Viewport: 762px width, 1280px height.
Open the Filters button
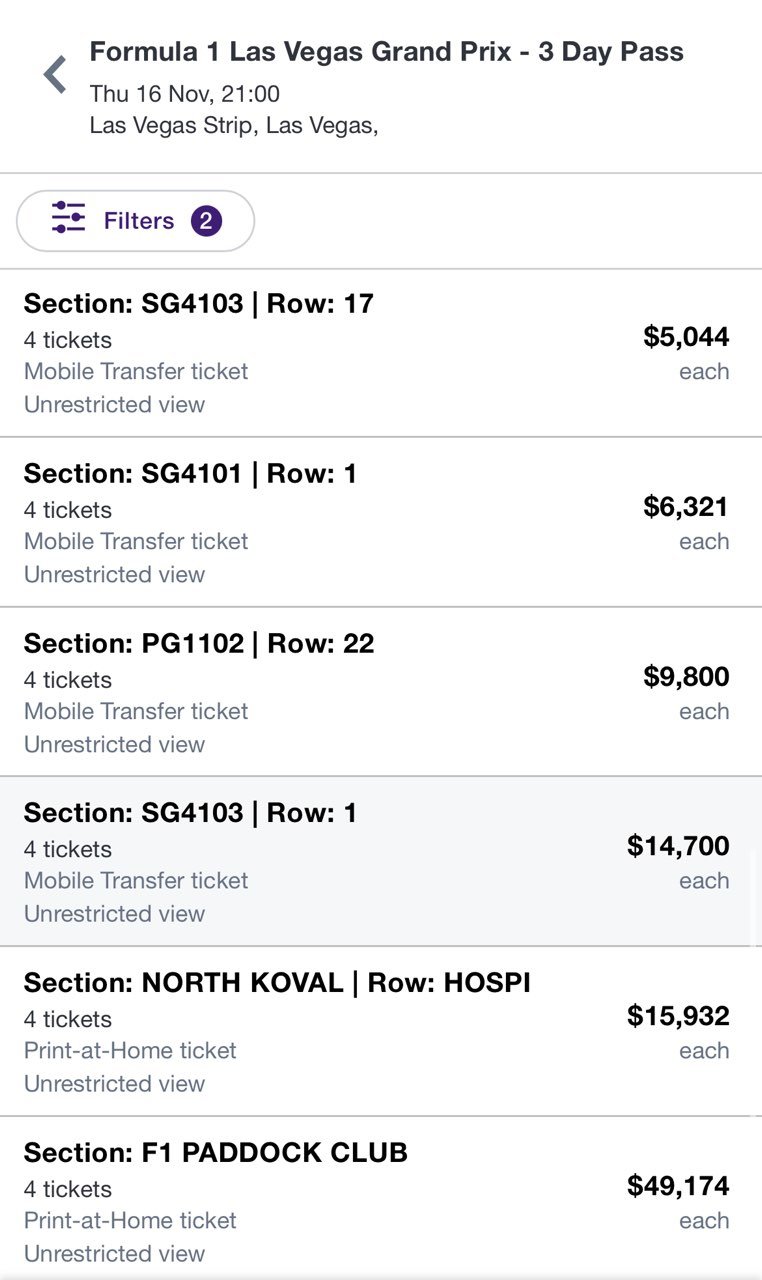(x=136, y=221)
